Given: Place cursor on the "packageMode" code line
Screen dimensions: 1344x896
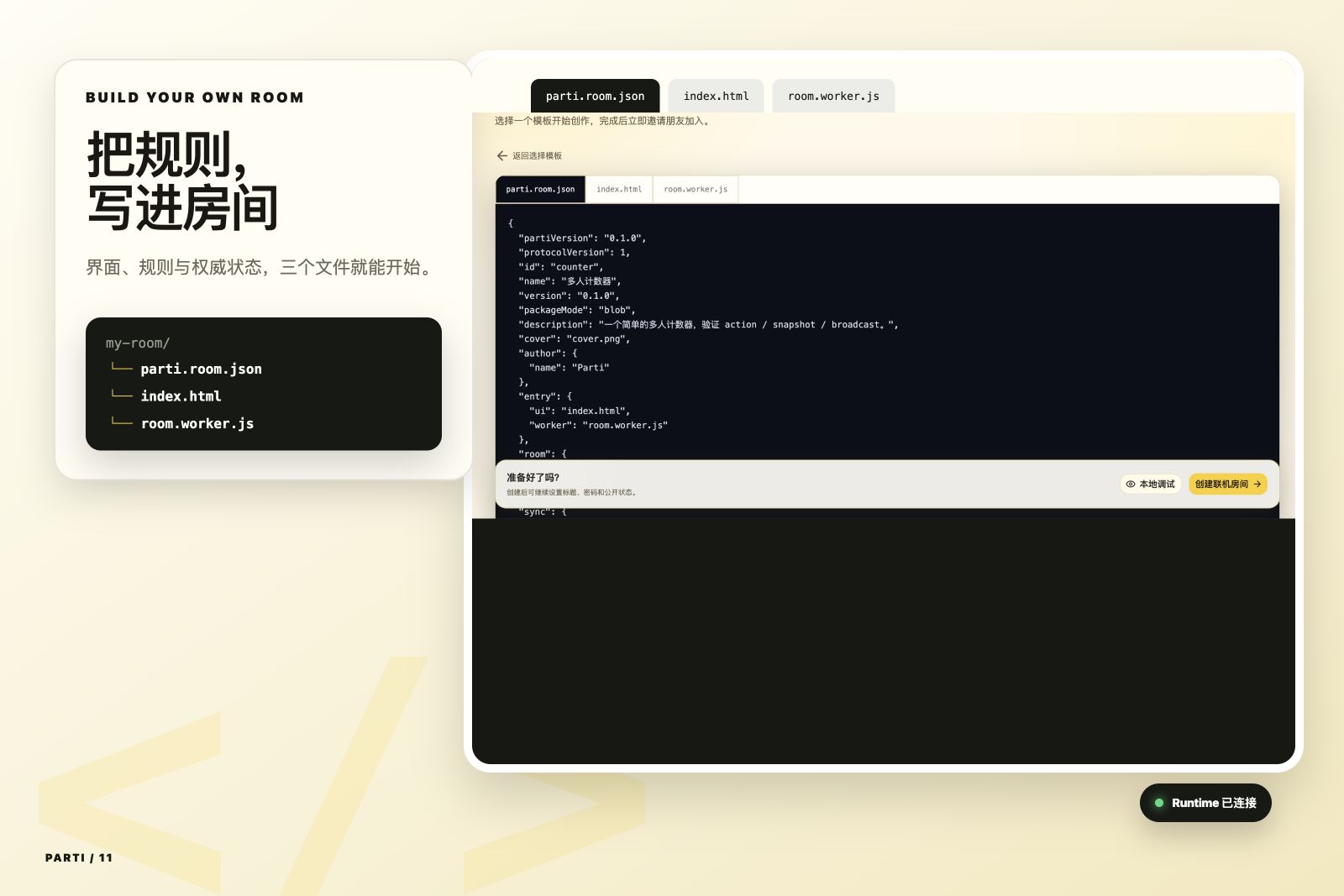Looking at the screenshot, I should pyautogui.click(x=577, y=310).
